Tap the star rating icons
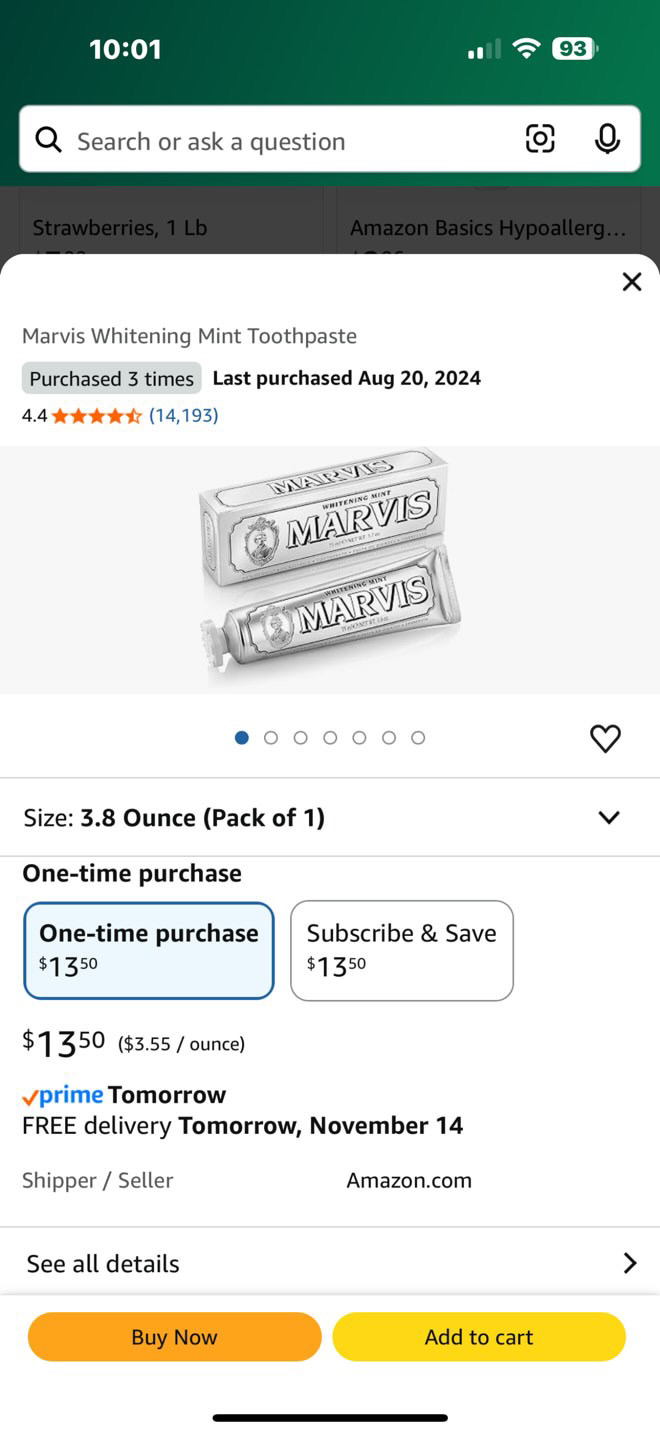 (96, 416)
